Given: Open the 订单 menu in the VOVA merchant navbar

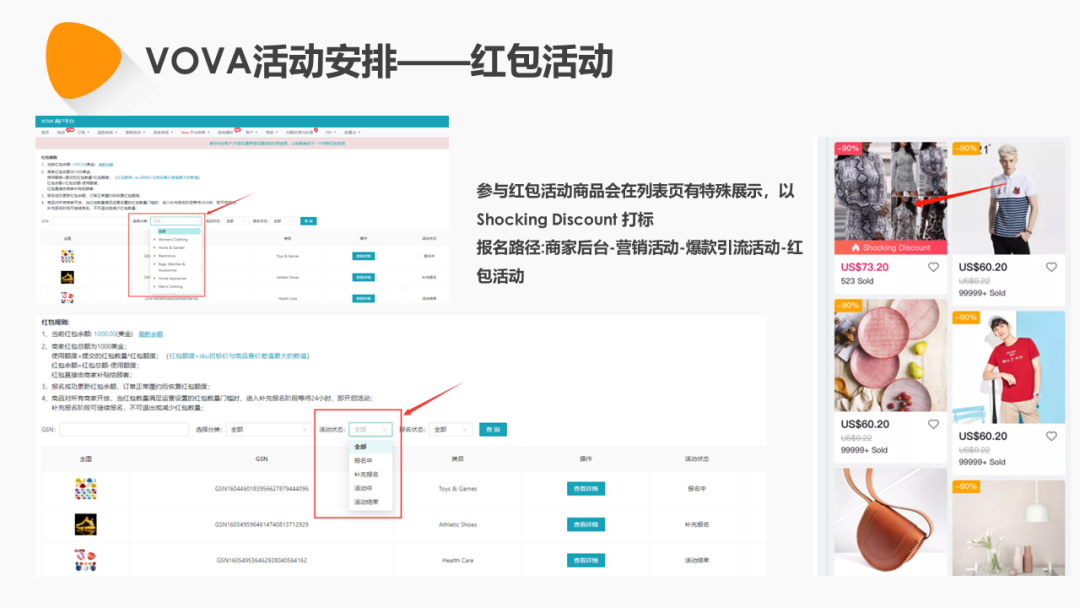Looking at the screenshot, I should tap(83, 132).
